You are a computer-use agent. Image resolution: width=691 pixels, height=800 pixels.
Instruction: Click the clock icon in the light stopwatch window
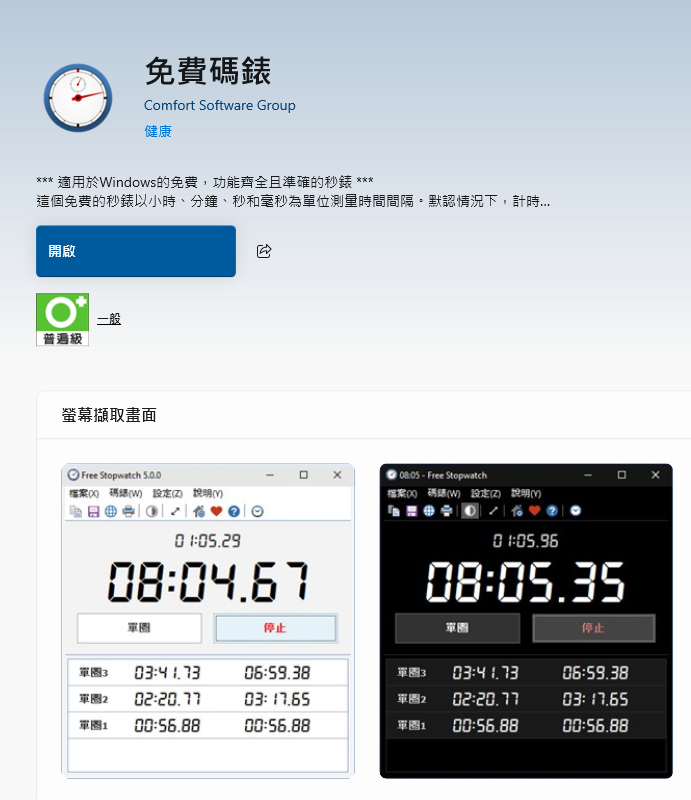[x=258, y=511]
